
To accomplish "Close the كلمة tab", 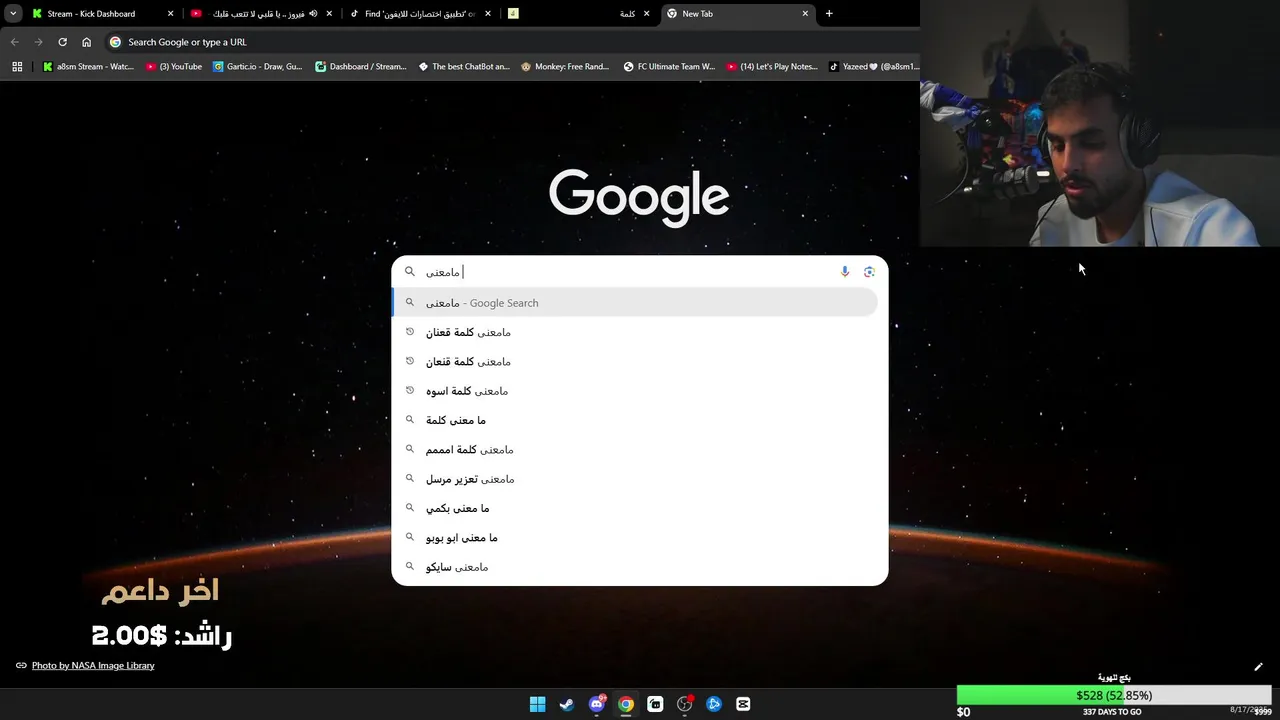I will (646, 14).
